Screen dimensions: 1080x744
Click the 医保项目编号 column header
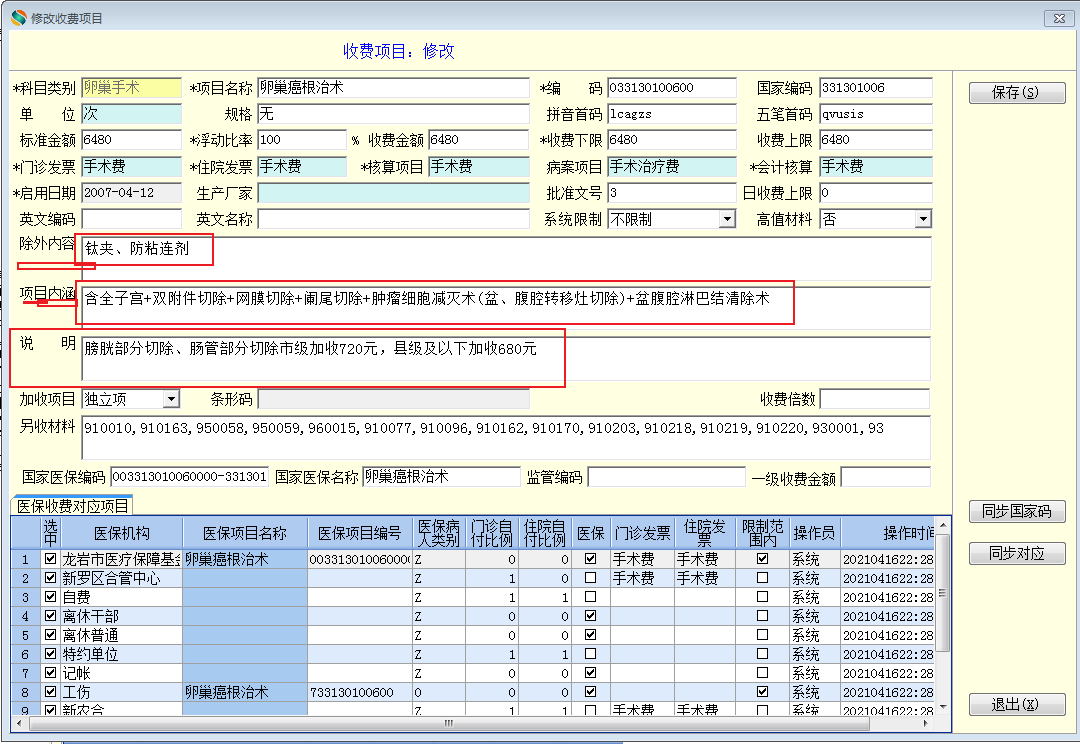[x=360, y=533]
